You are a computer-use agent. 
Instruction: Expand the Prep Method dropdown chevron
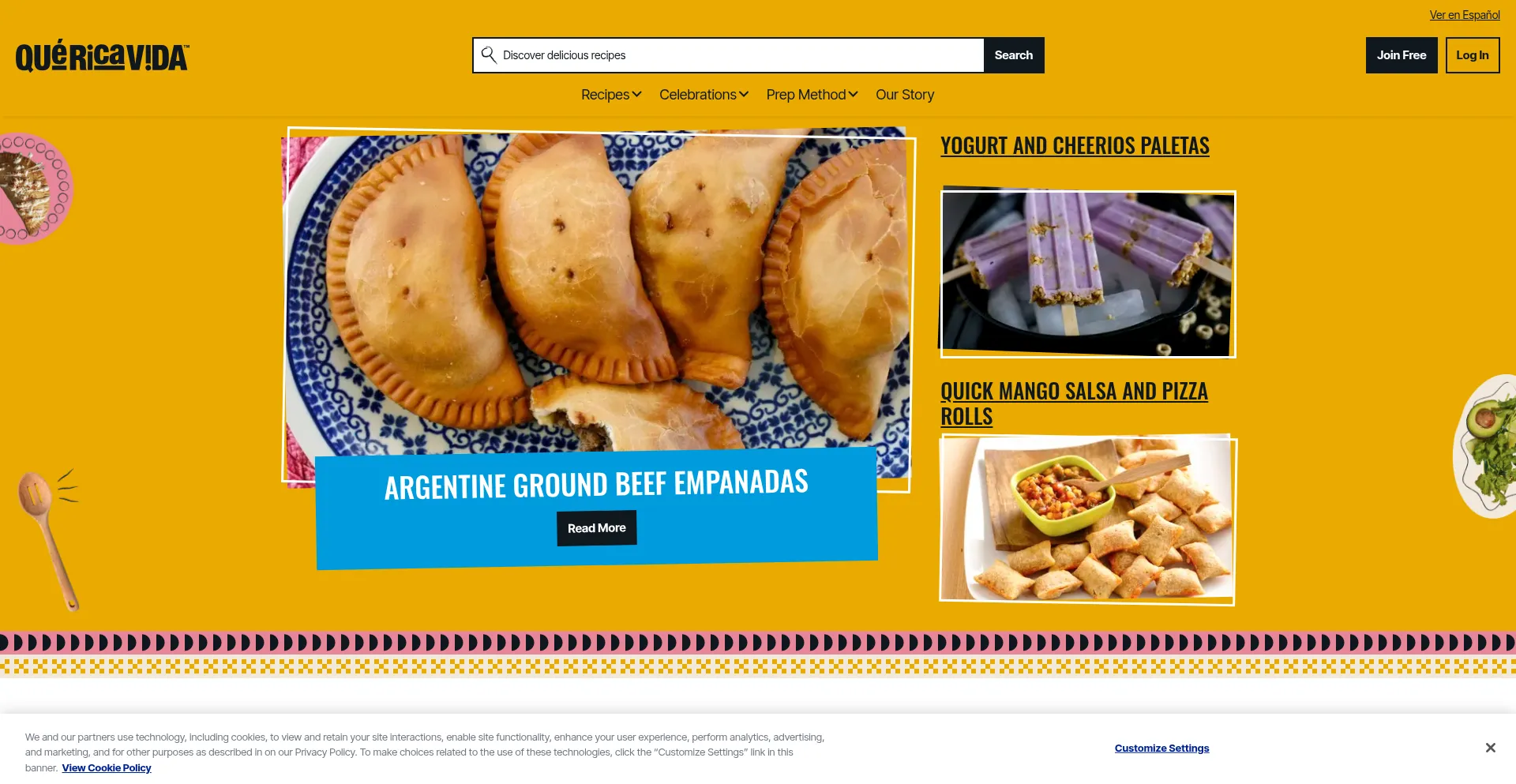tap(853, 94)
